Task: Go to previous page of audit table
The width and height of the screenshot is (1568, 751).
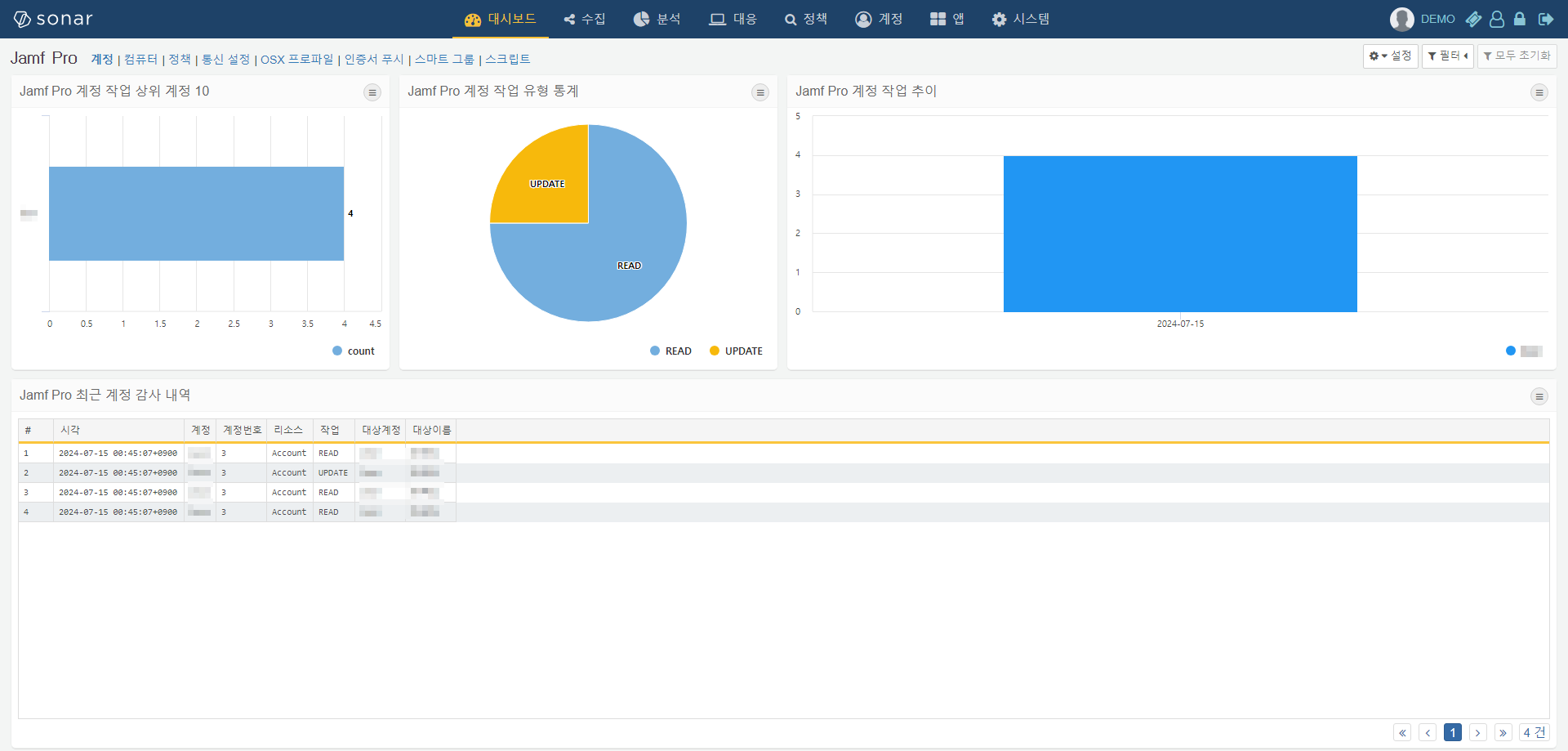Action: (1428, 732)
